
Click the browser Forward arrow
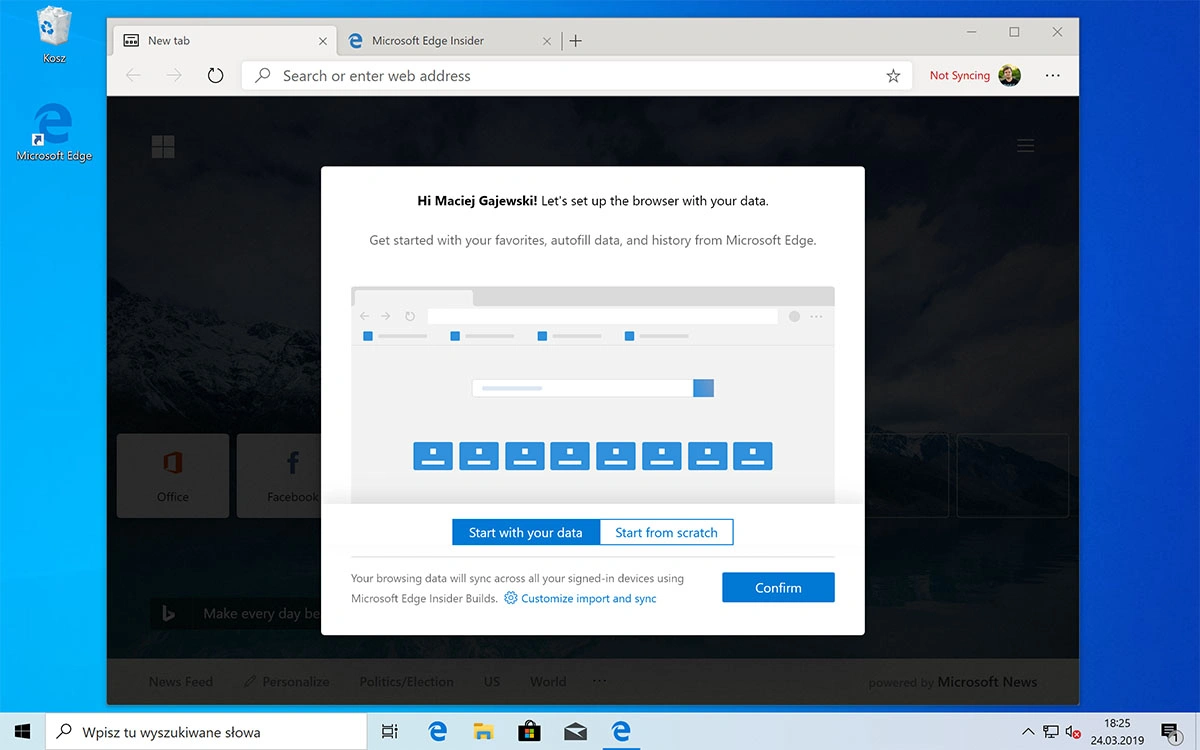(x=174, y=76)
